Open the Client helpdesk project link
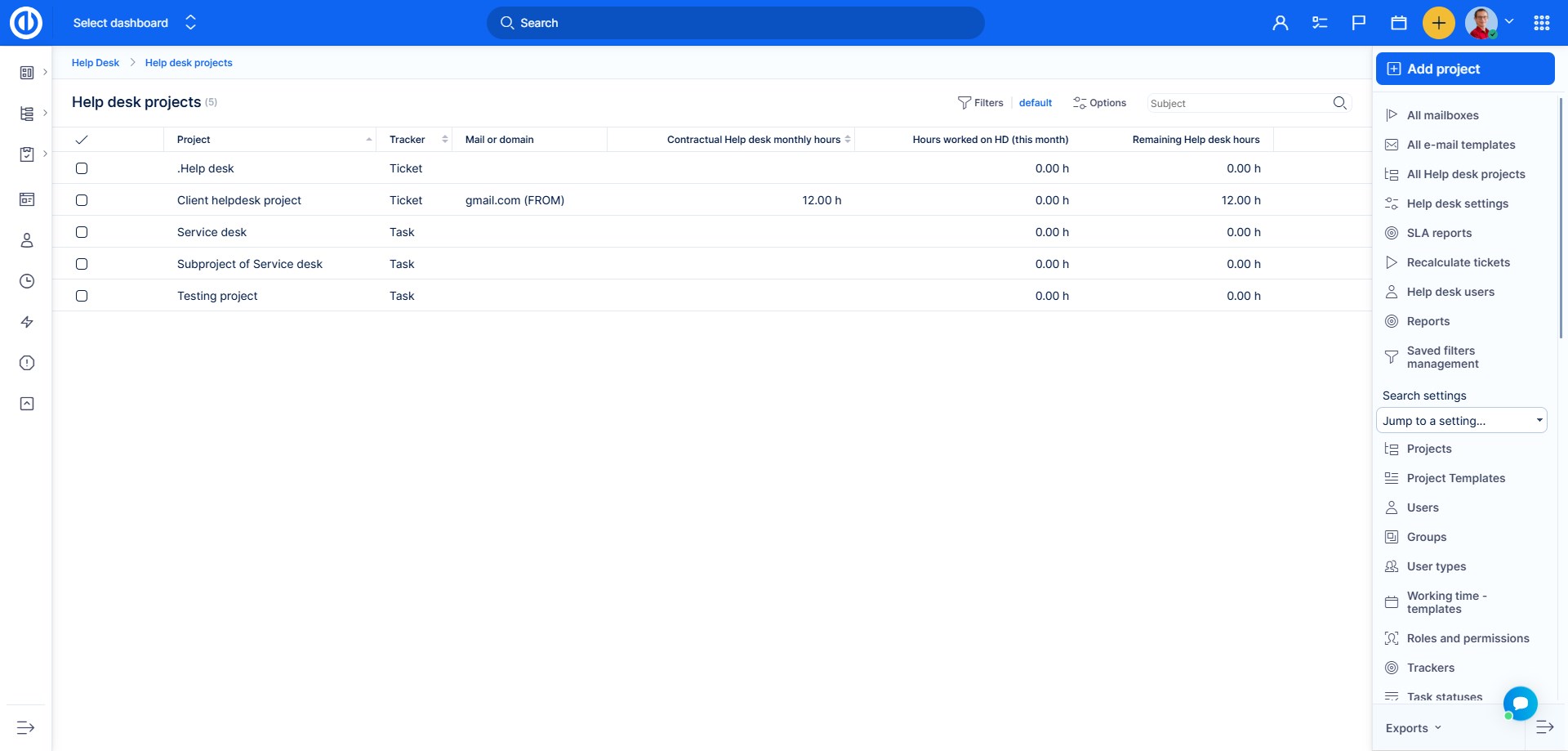The image size is (1568, 751). [x=239, y=200]
